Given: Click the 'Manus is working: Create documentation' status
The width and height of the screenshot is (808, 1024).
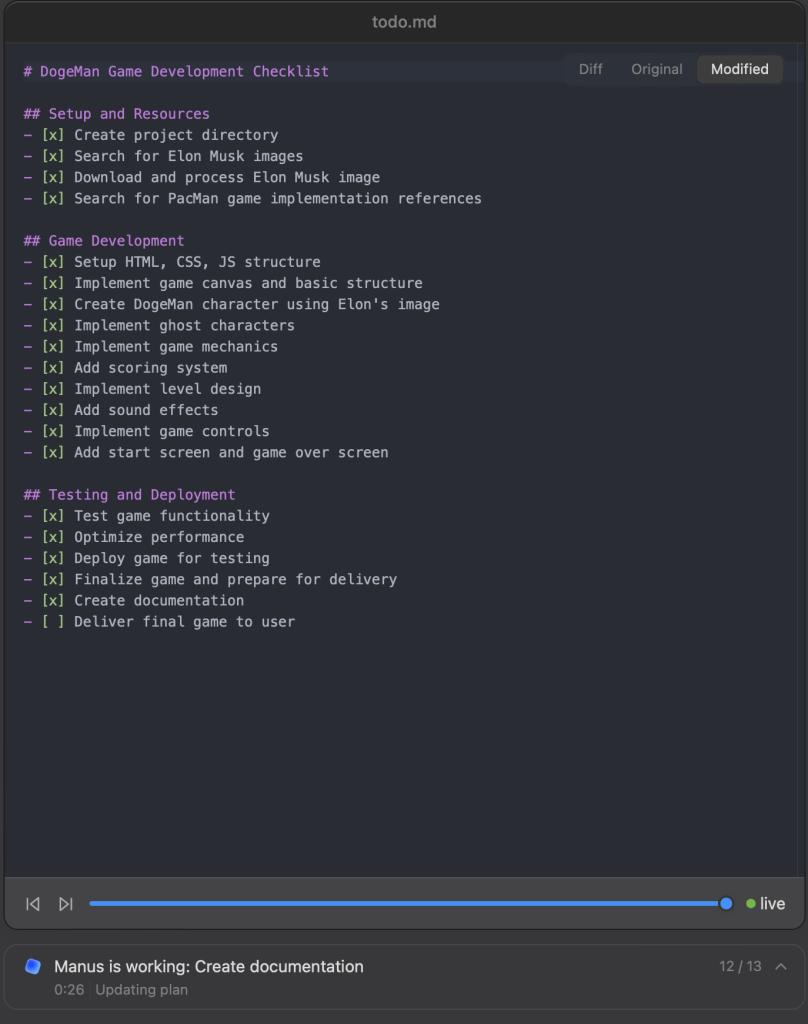Looking at the screenshot, I should pos(209,966).
